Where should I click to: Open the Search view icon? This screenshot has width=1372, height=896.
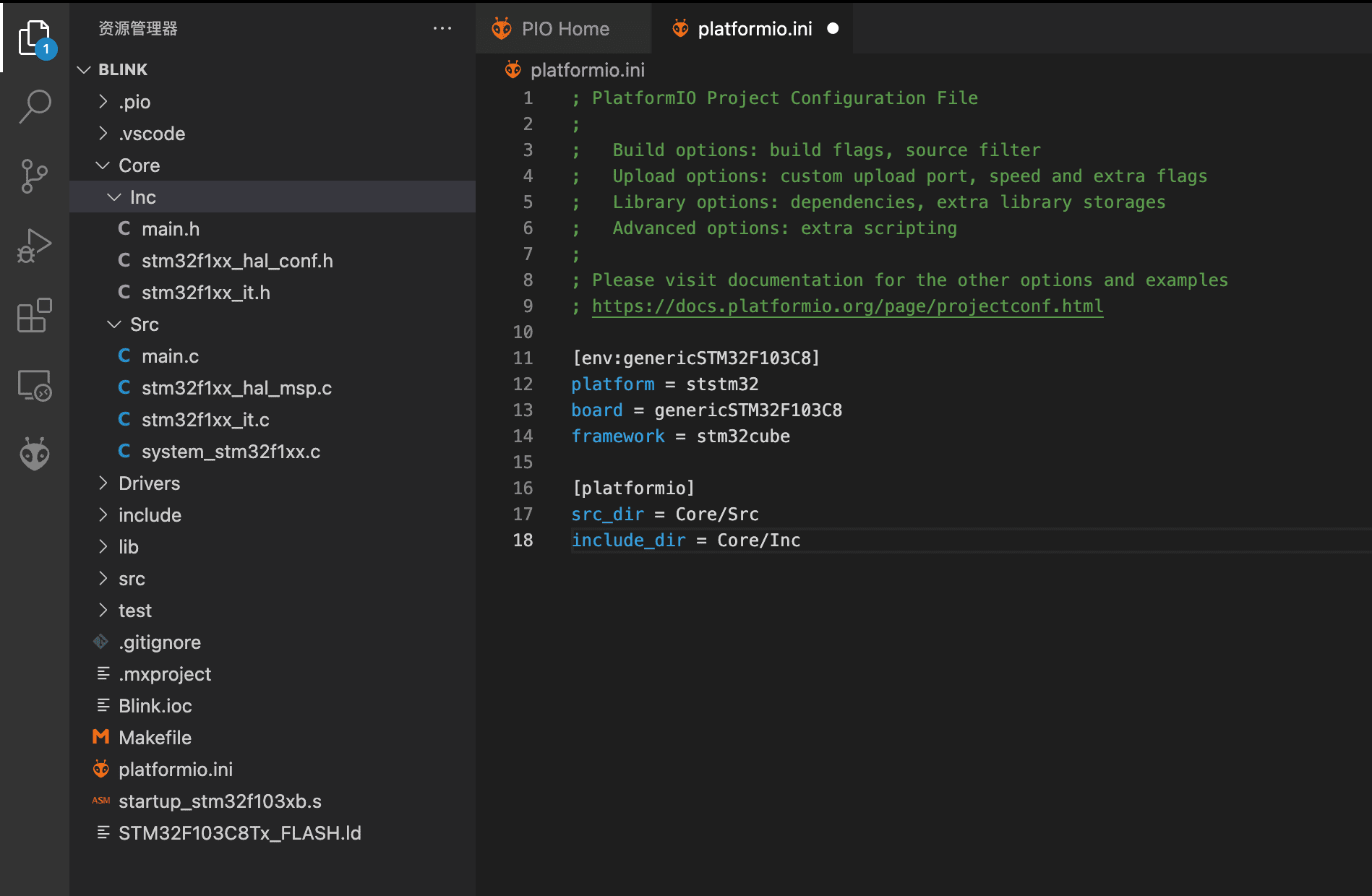[34, 106]
